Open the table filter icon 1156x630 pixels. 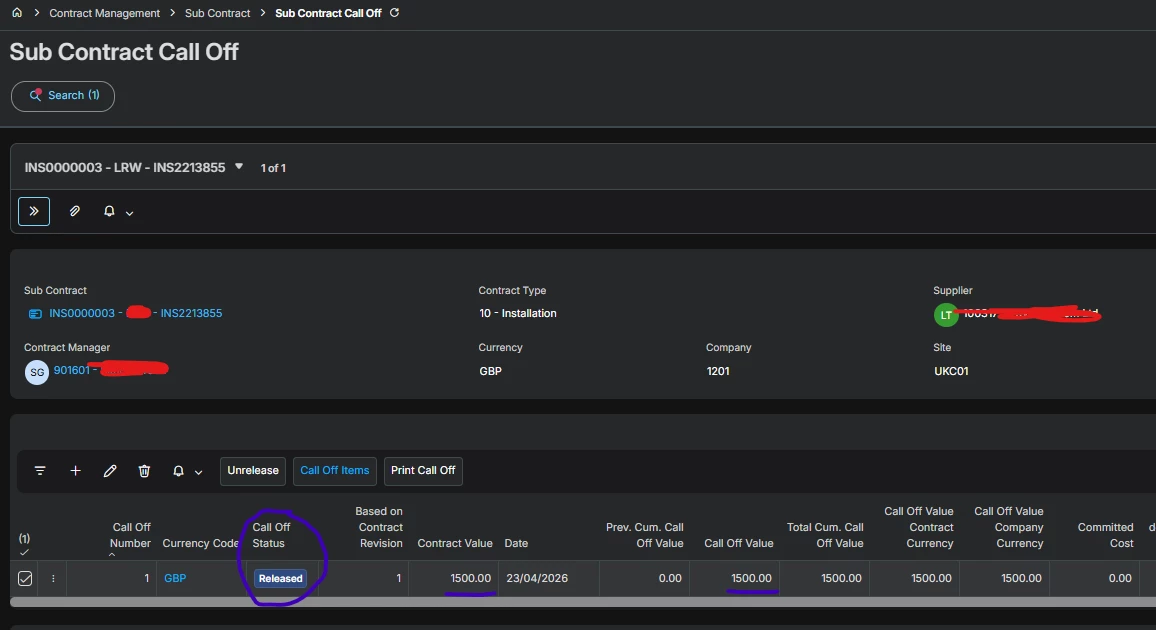[40, 471]
